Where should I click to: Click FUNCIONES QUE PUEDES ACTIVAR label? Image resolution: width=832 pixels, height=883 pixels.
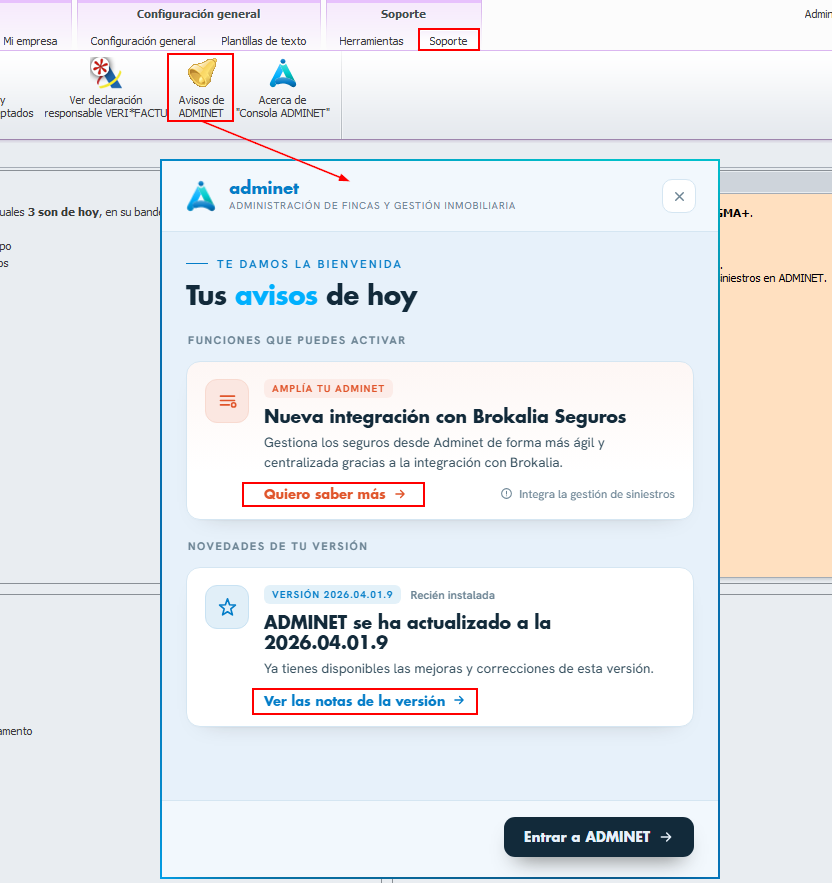297,340
